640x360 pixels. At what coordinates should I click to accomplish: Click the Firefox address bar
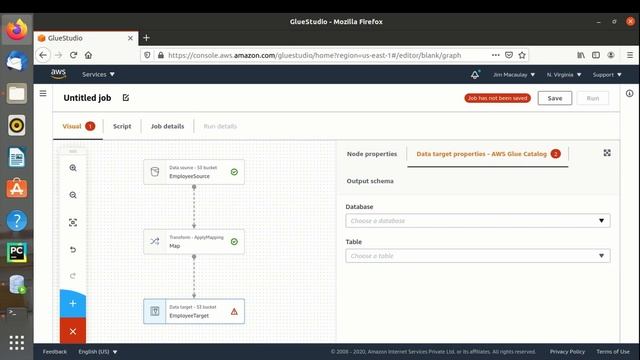point(314,55)
